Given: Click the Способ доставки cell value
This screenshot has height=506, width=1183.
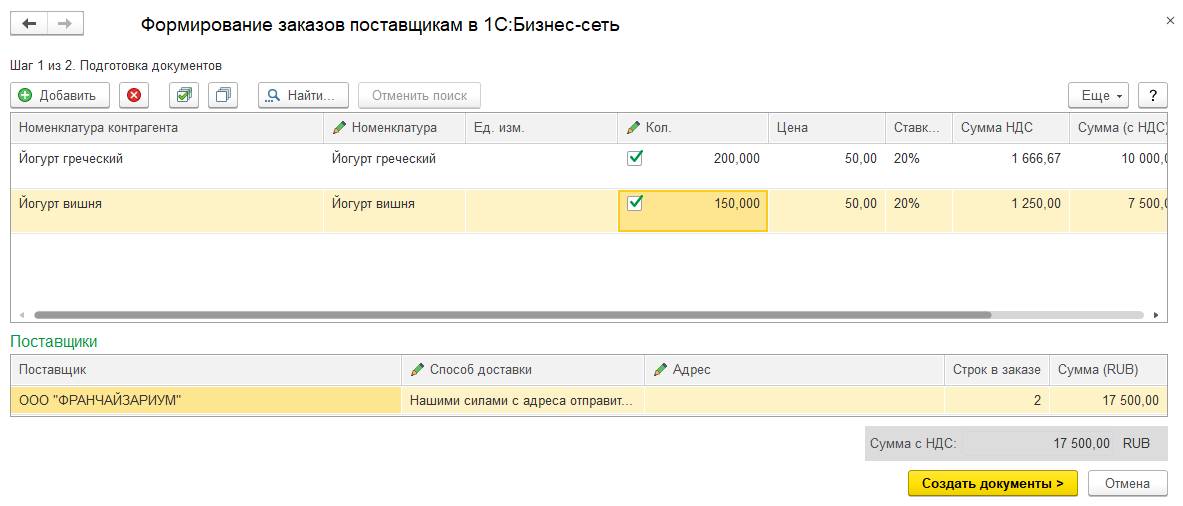Looking at the screenshot, I should tap(518, 400).
